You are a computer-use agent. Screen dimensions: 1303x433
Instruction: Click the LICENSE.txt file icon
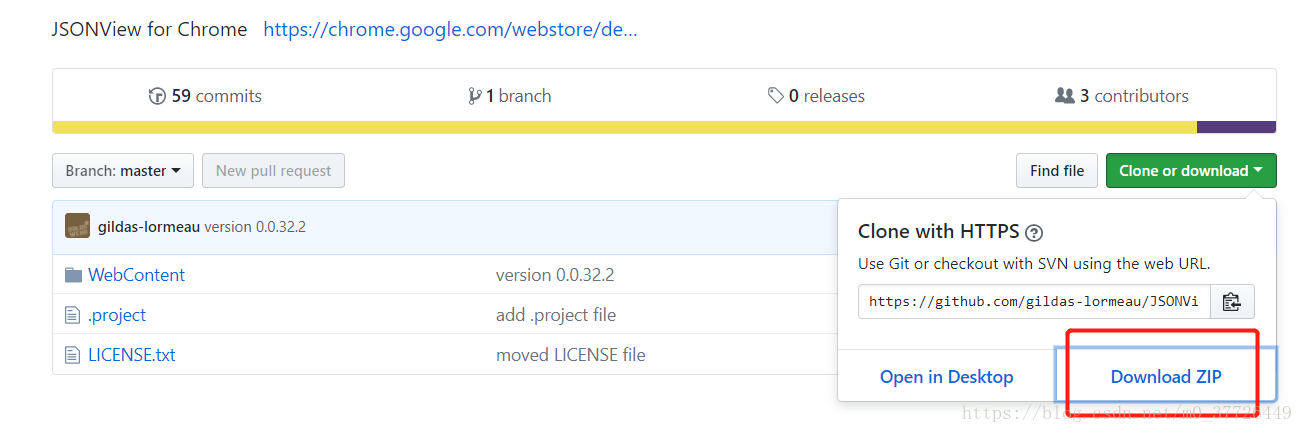(x=72, y=355)
